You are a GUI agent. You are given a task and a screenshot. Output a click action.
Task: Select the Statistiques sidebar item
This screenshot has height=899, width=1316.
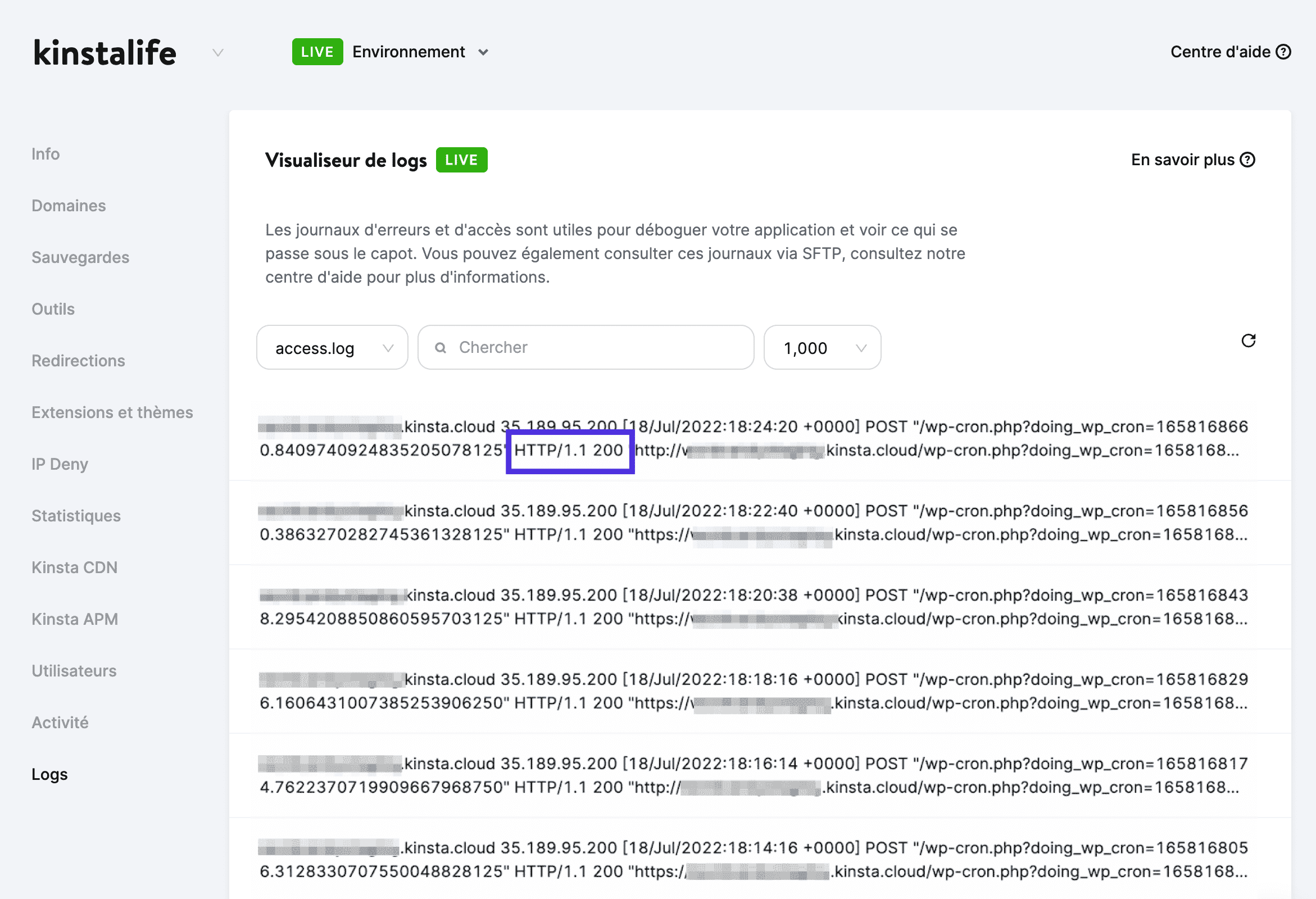75,515
